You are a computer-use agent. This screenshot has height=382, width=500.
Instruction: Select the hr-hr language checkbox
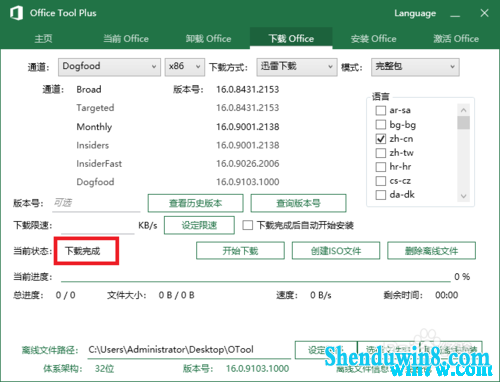tap(381, 167)
